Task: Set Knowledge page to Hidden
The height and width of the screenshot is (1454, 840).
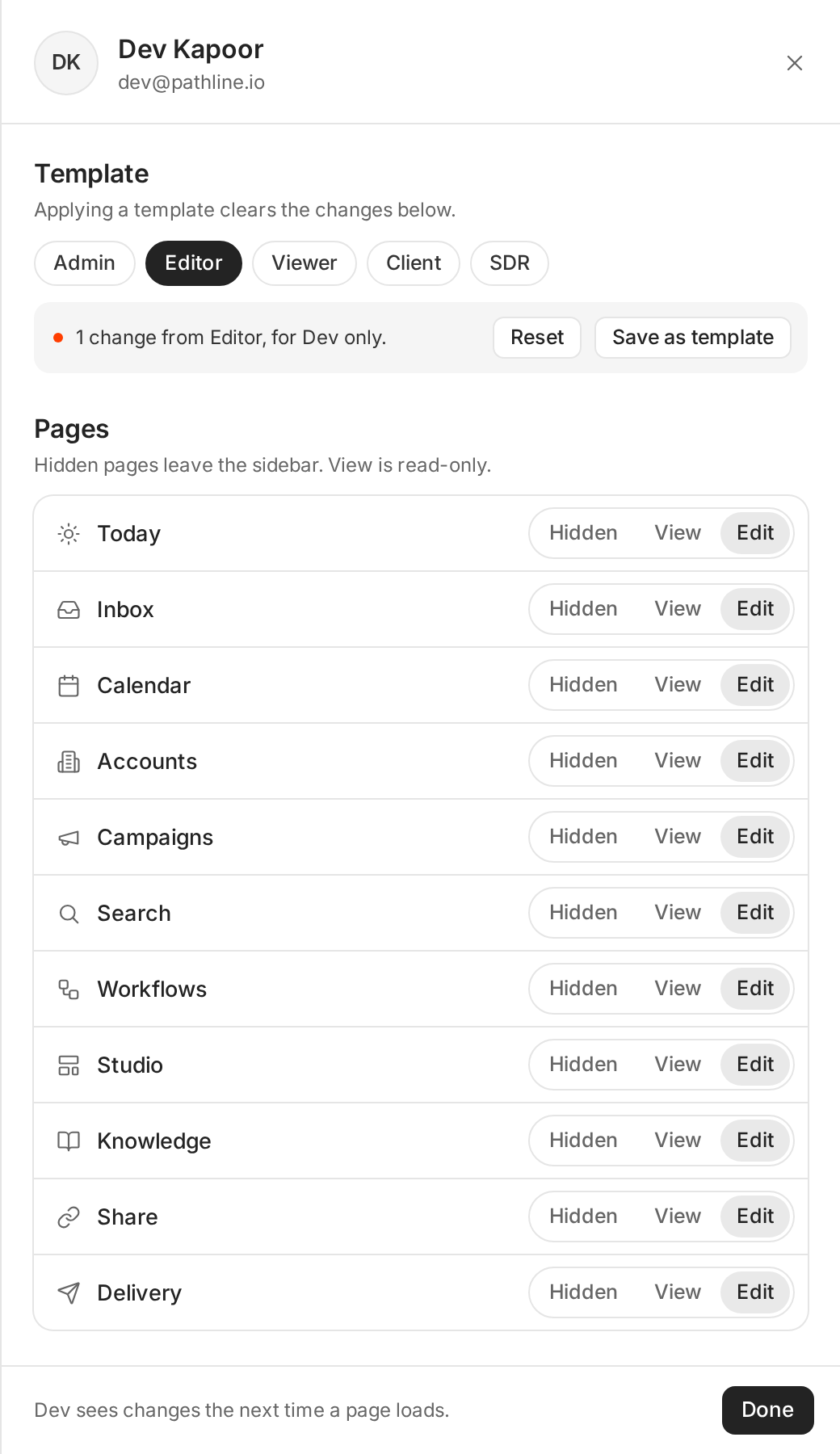Action: click(583, 1141)
